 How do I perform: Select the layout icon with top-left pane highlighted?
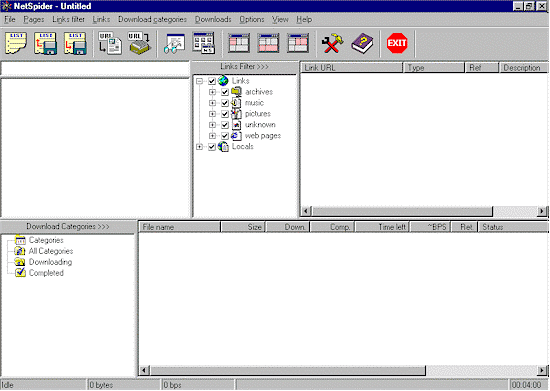[239, 43]
